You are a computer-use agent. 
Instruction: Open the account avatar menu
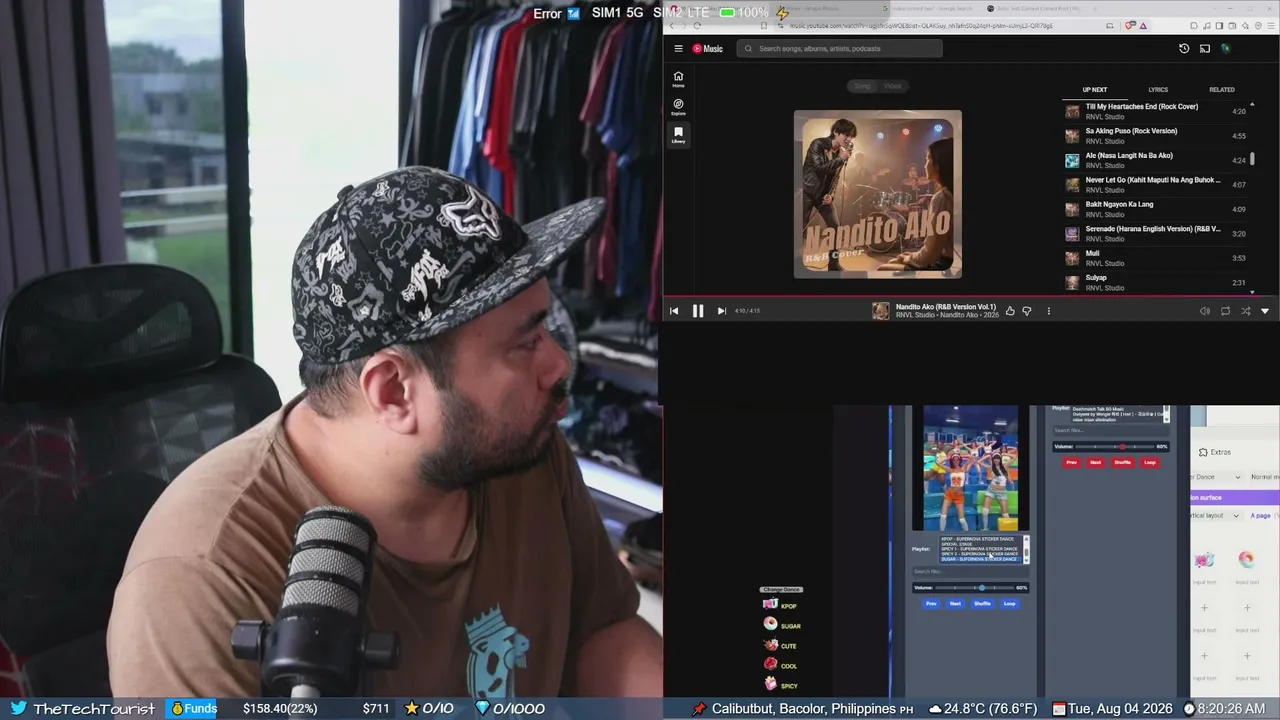click(1226, 48)
